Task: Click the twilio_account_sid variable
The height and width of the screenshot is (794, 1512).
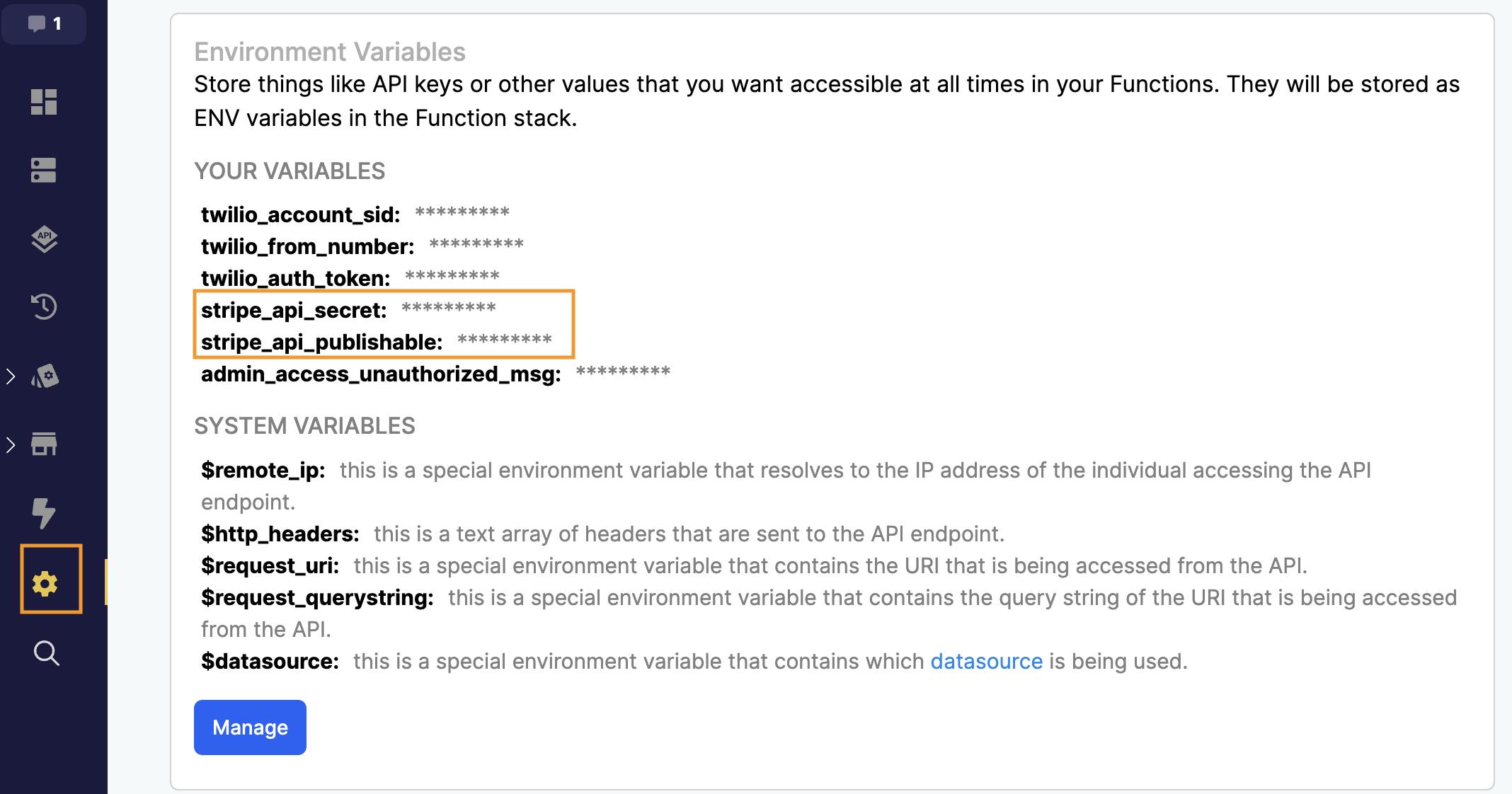Action: [300, 214]
